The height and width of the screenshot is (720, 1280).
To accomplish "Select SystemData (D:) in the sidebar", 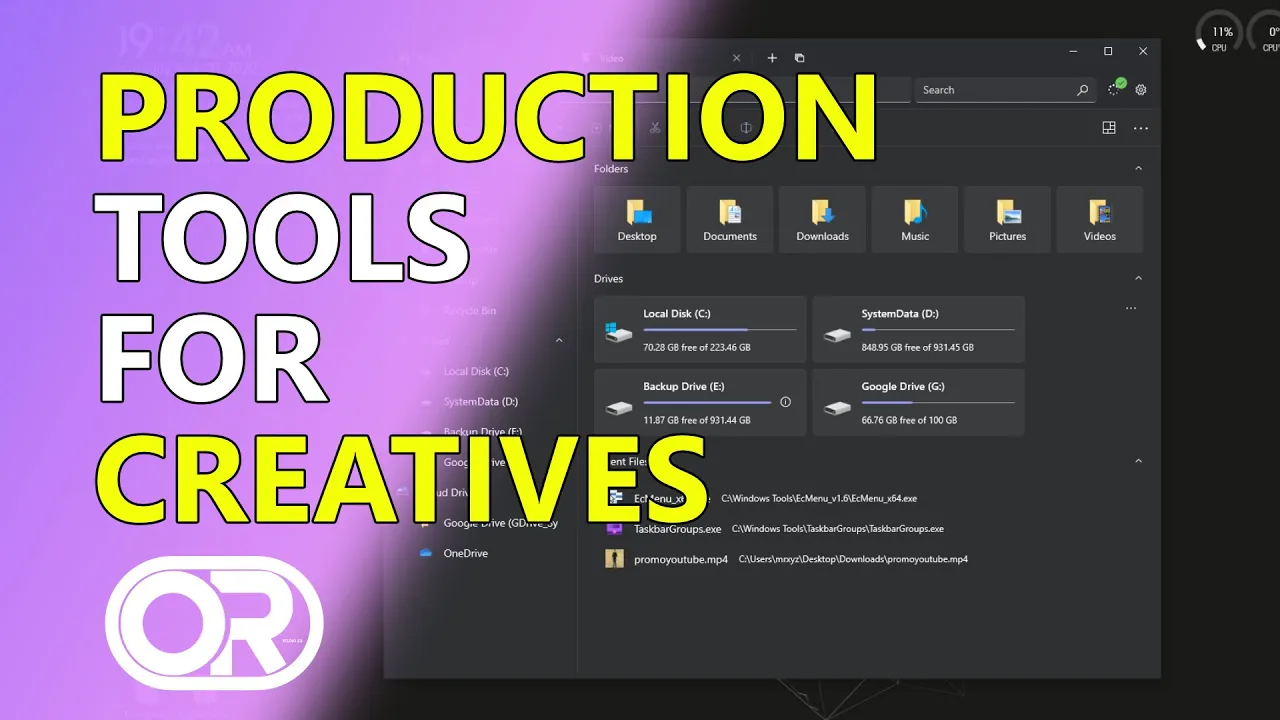I will [480, 402].
